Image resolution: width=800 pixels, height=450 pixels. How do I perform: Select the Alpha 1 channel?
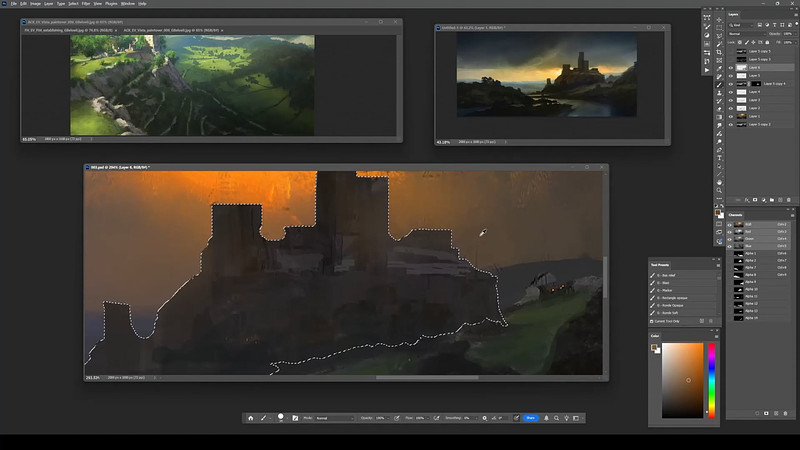tap(759, 254)
